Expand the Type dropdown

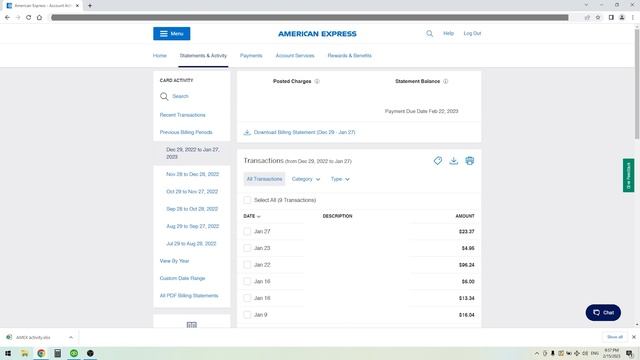click(x=340, y=179)
